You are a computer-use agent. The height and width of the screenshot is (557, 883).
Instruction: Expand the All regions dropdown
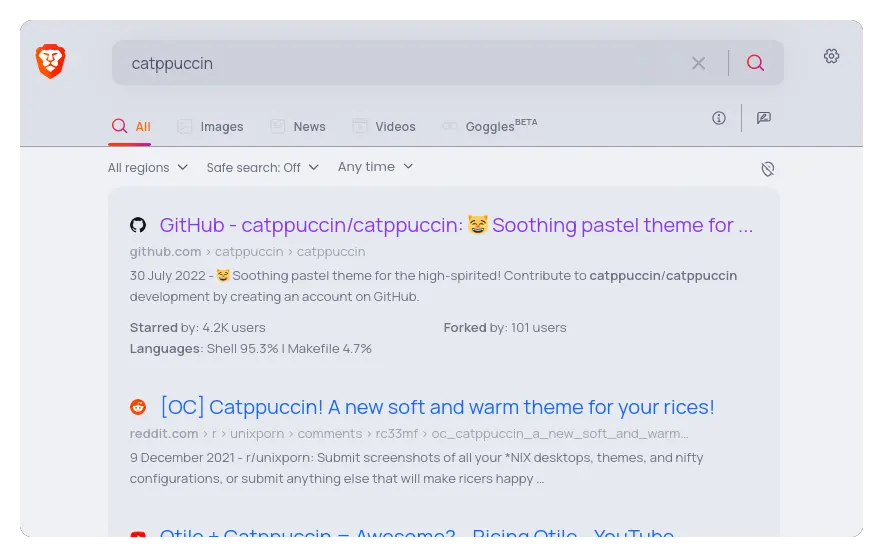click(148, 168)
